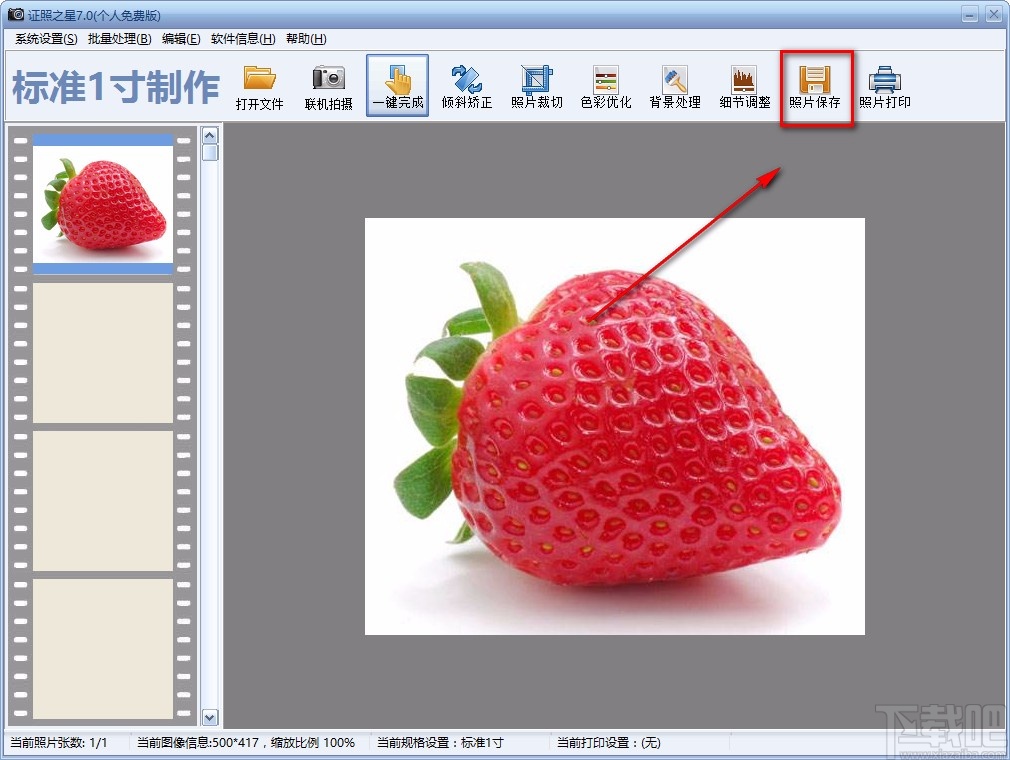Click the filmstrip scrollbar down arrow
Screen dimensions: 1010x760
210,717
